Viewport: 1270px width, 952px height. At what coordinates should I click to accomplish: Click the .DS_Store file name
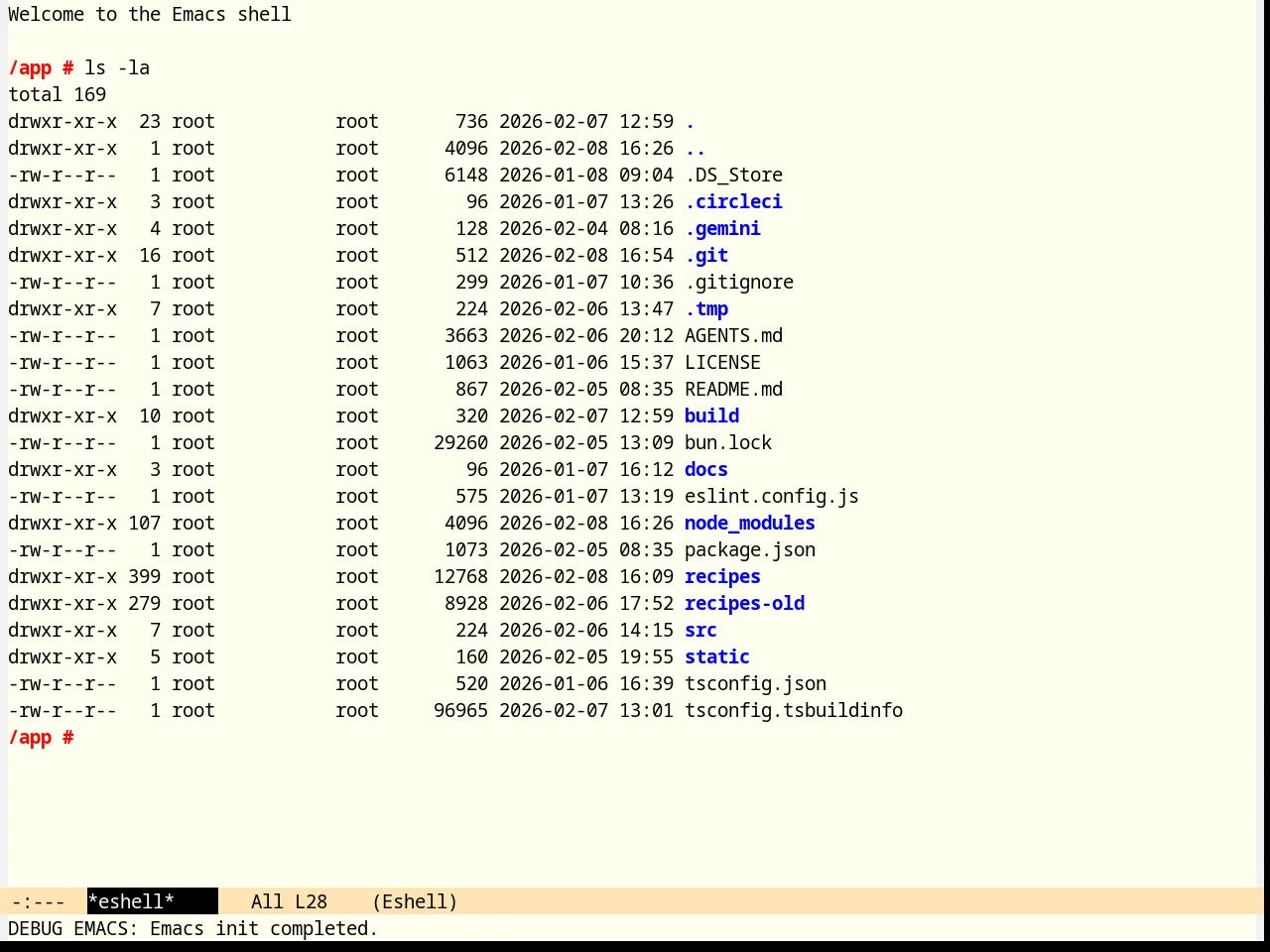[x=733, y=176]
